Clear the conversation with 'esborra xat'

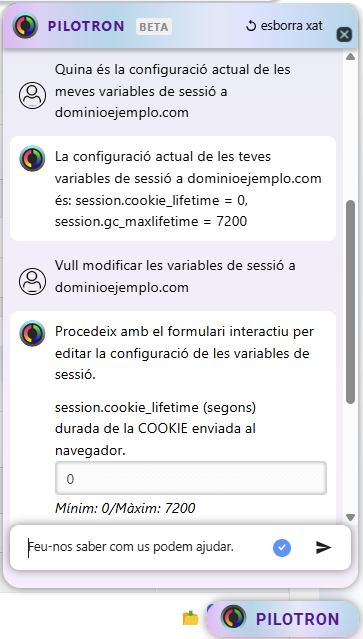284,26
